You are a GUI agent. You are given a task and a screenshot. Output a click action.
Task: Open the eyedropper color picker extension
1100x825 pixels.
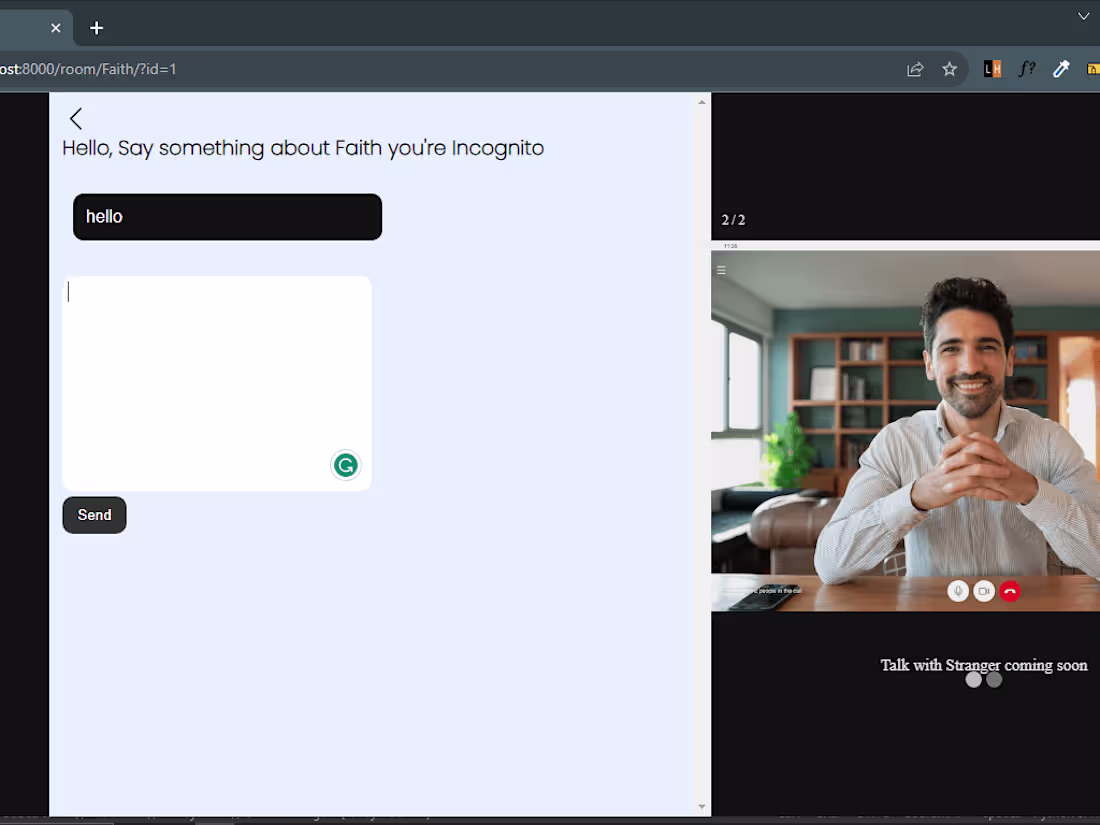(1061, 69)
